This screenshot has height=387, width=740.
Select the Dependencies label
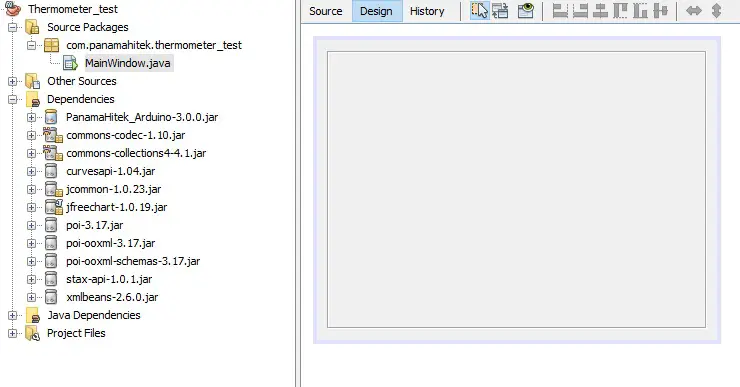(81, 99)
